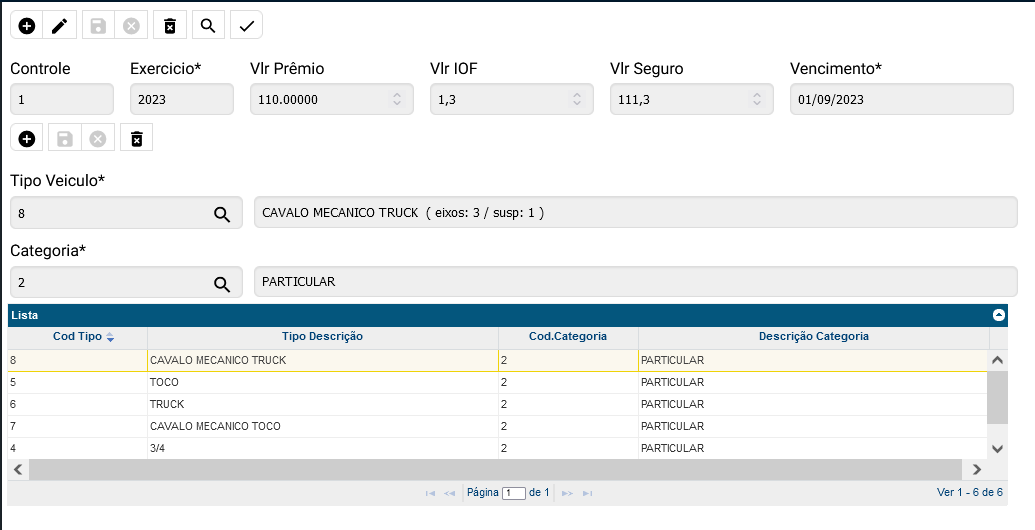This screenshot has height=530, width=1035.
Task: Open Tipo Veiculo lookup search
Action: [x=222, y=213]
